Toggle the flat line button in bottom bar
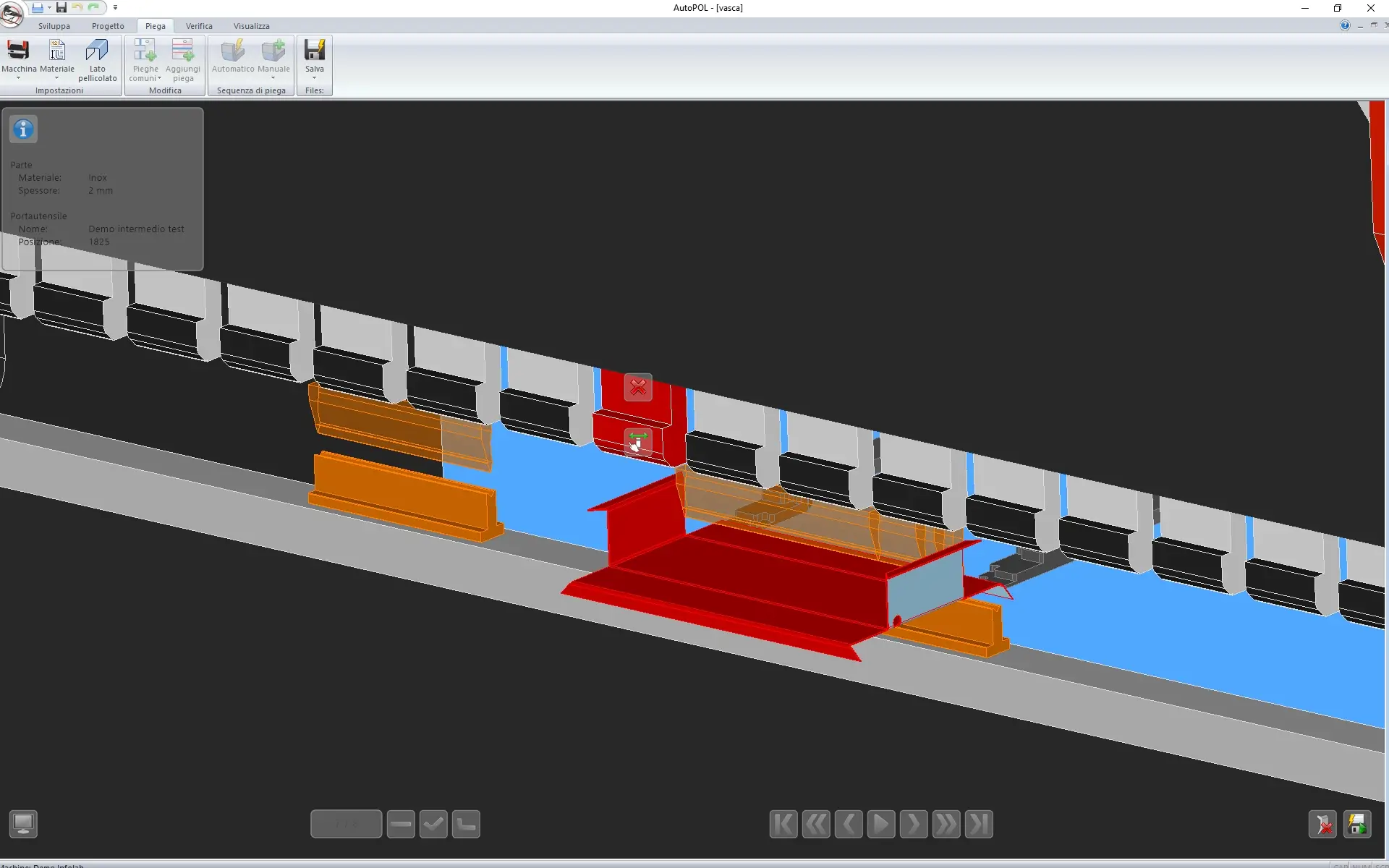Image resolution: width=1389 pixels, height=868 pixels. pyautogui.click(x=401, y=824)
